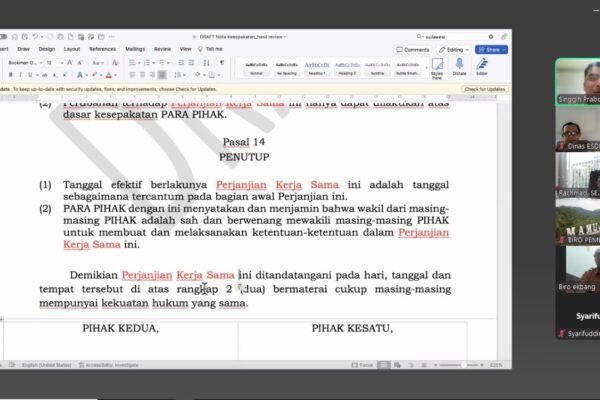Image resolution: width=600 pixels, height=400 pixels.
Task: Click the Decrease Font Size icon
Action: 80,62
